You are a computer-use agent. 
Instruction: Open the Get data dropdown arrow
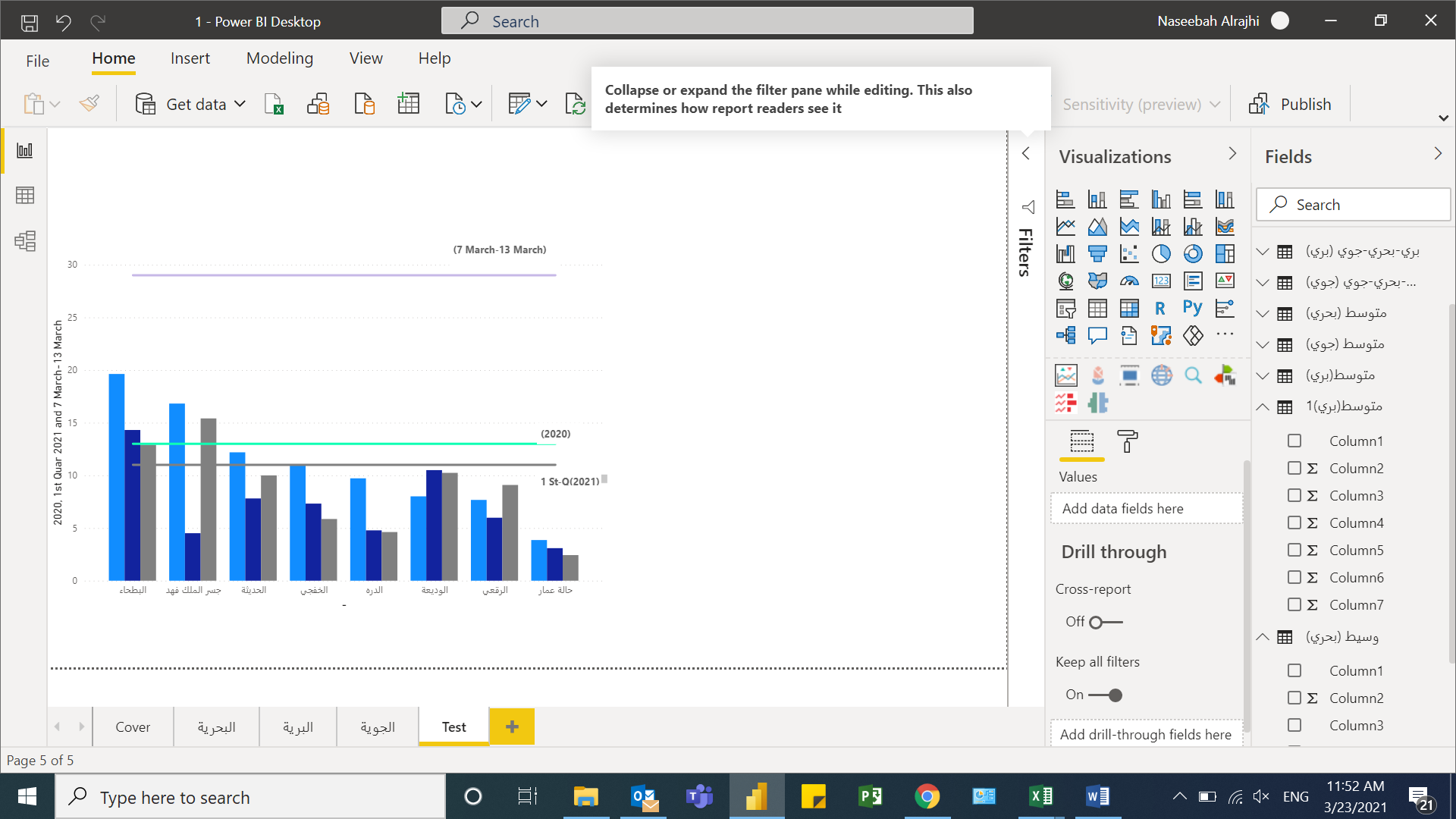click(x=240, y=104)
